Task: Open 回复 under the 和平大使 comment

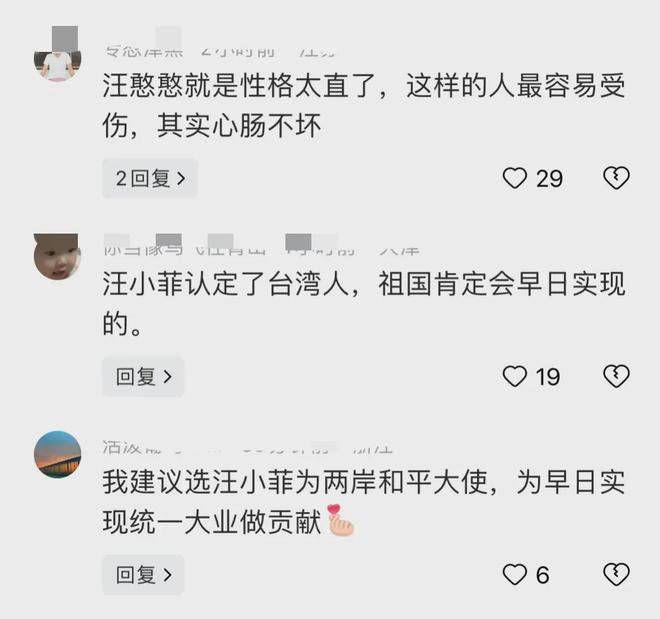Action: 143,574
